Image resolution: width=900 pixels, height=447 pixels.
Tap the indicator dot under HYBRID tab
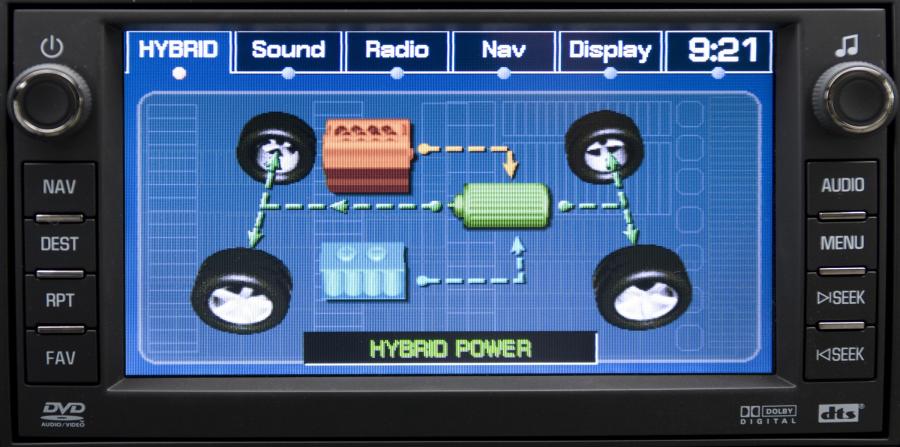click(179, 73)
